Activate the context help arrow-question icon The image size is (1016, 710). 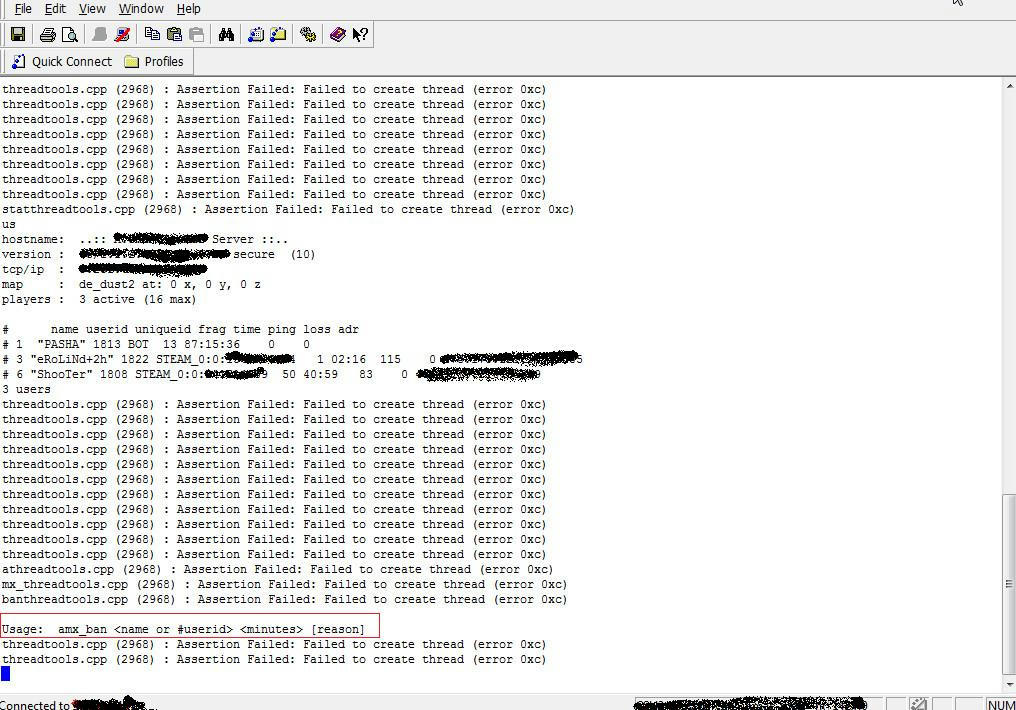click(x=360, y=34)
